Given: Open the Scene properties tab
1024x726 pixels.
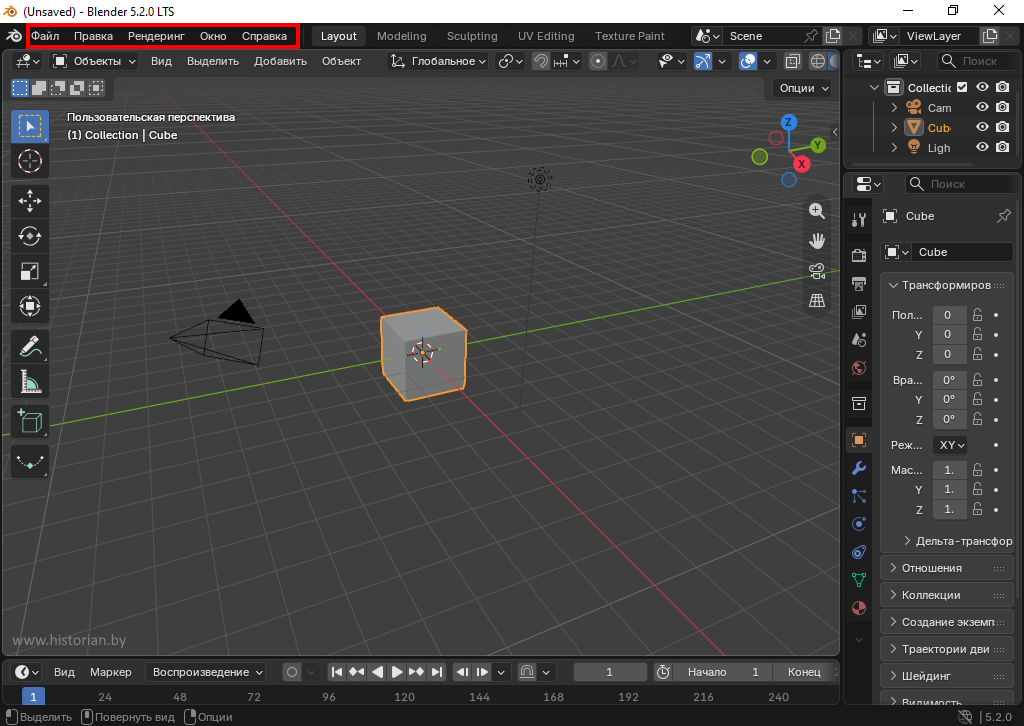Looking at the screenshot, I should pos(859,339).
